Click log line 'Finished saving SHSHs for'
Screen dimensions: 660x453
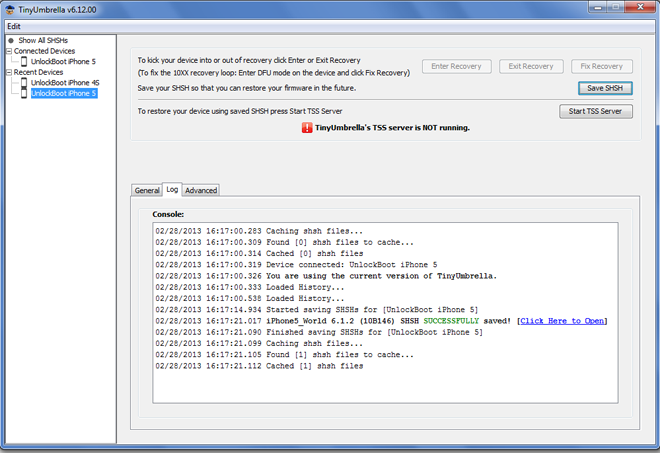coord(319,332)
